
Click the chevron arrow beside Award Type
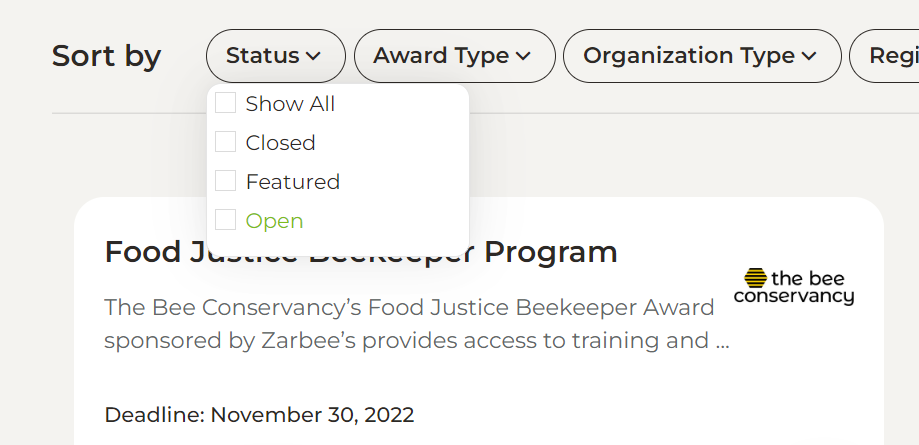pos(523,57)
